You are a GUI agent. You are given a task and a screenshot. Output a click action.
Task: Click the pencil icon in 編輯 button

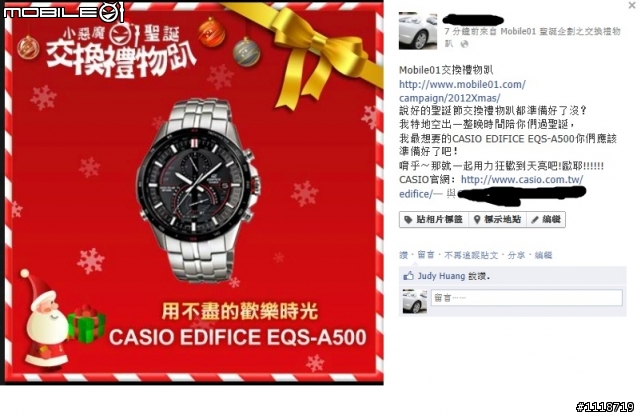coord(534,220)
